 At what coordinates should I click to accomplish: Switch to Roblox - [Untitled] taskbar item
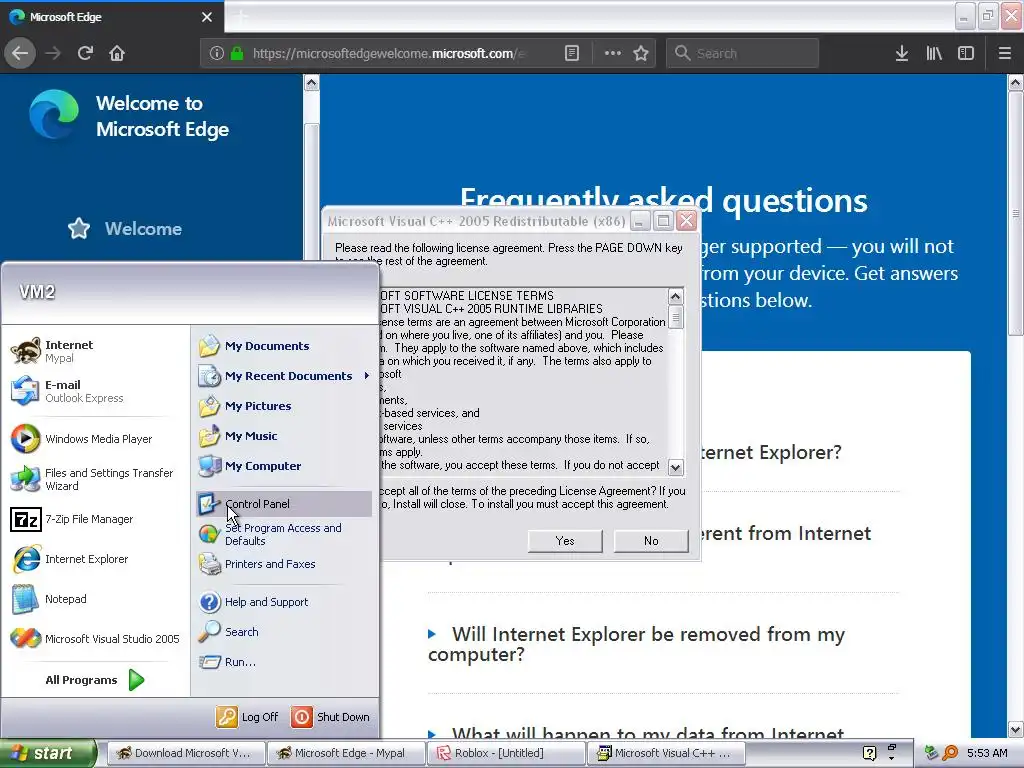pos(506,753)
